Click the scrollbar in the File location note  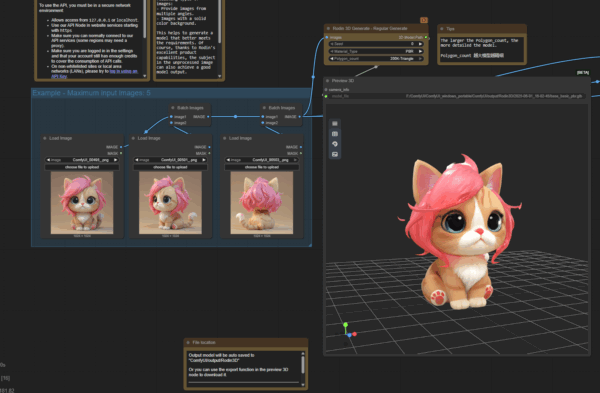pos(303,365)
